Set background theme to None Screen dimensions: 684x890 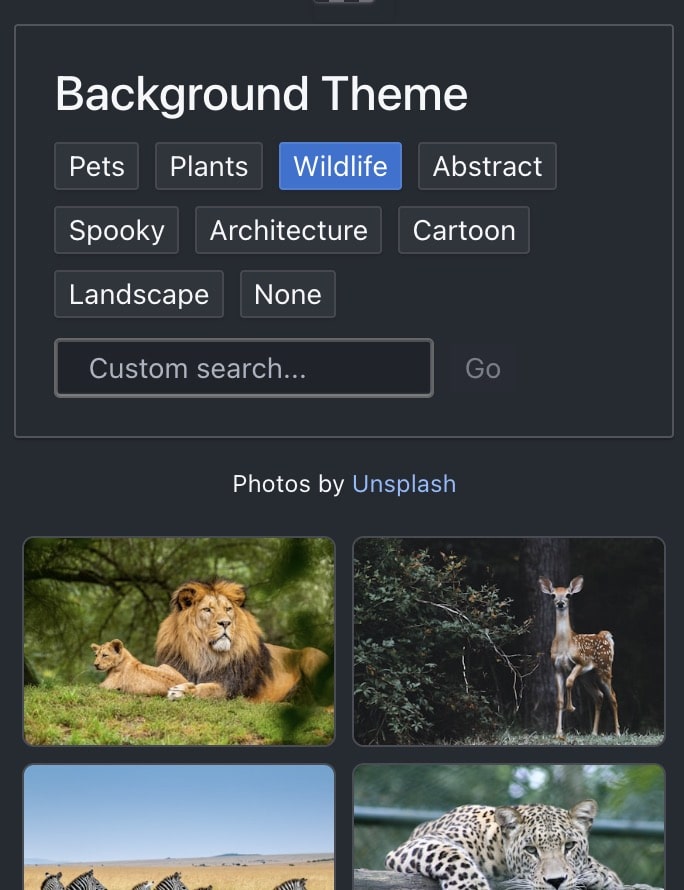[288, 294]
